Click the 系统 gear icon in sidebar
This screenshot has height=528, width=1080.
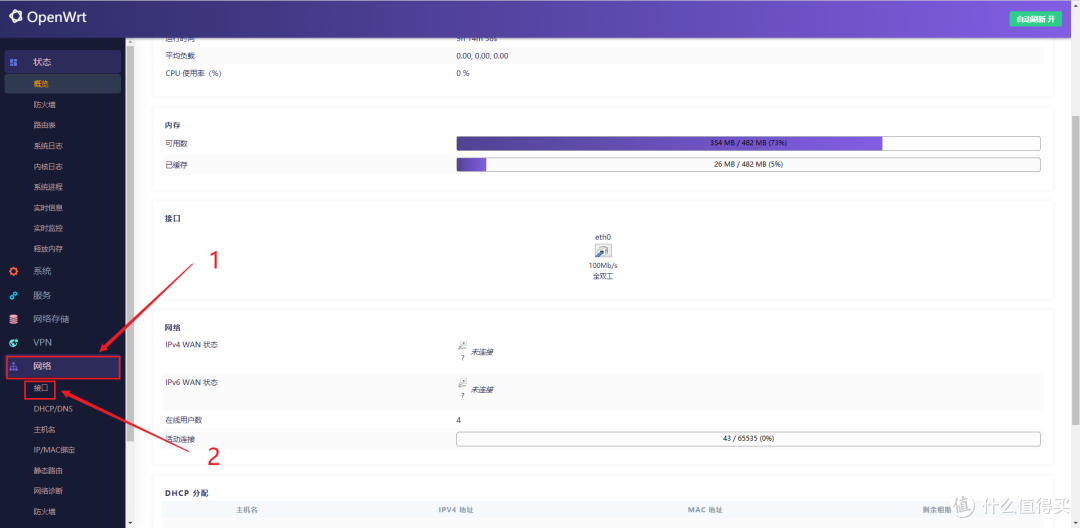coord(13,271)
